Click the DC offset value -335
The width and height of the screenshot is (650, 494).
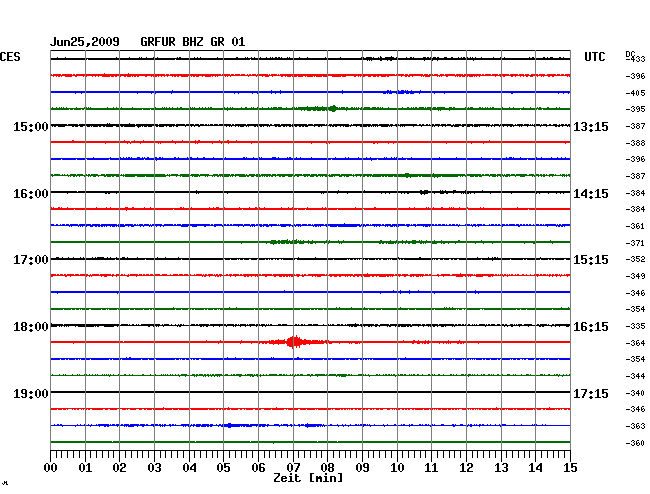635,327
